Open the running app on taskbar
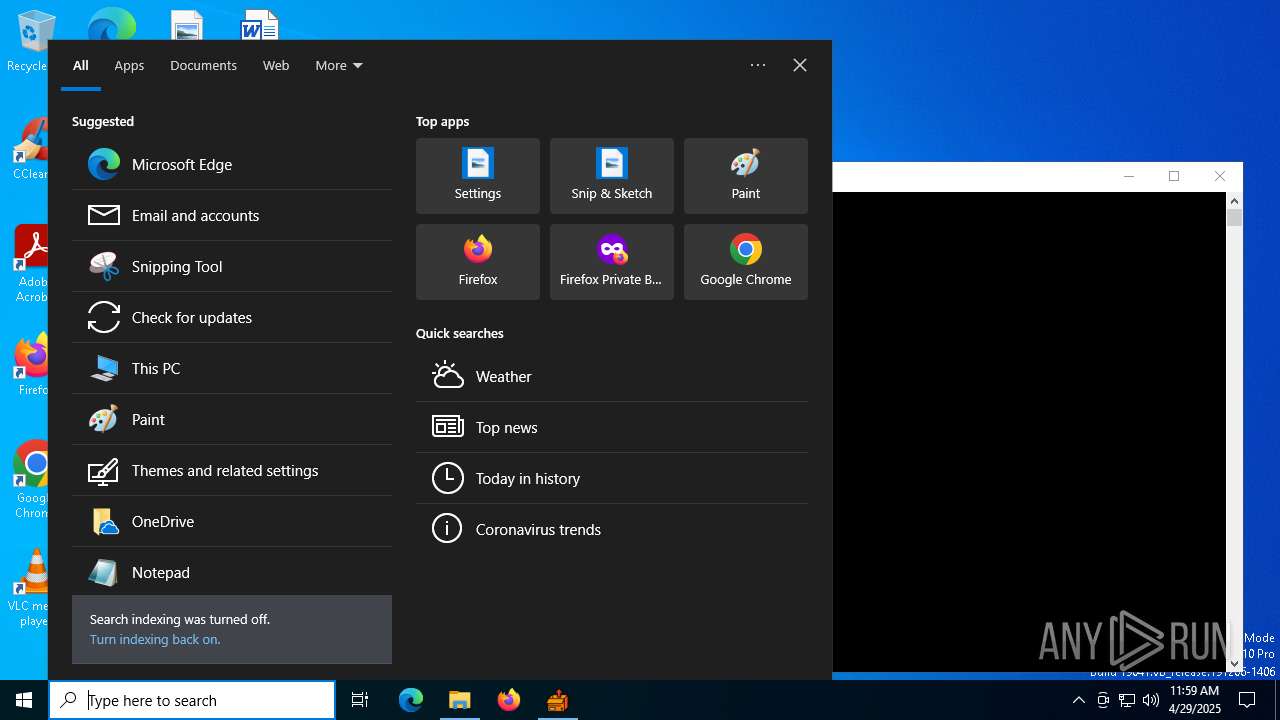The width and height of the screenshot is (1280, 720). coord(557,700)
